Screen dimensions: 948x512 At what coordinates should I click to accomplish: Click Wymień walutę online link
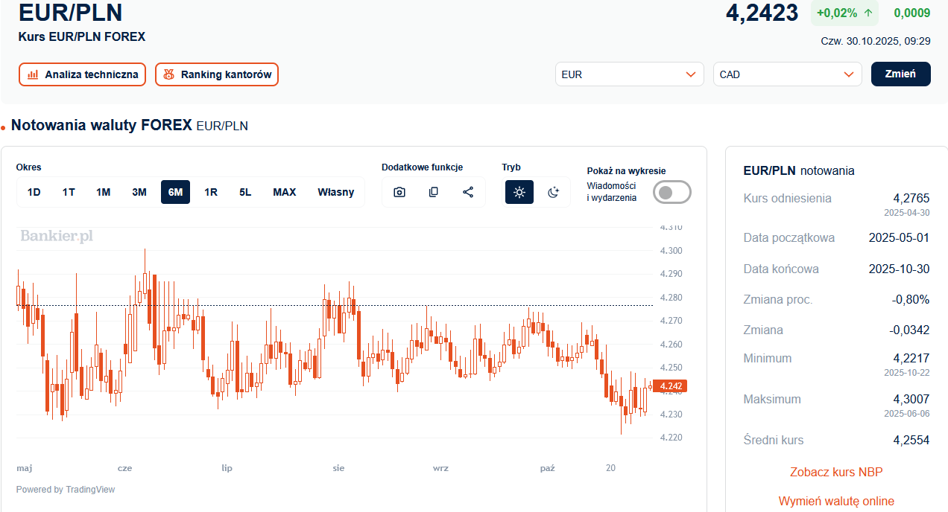[836, 501]
